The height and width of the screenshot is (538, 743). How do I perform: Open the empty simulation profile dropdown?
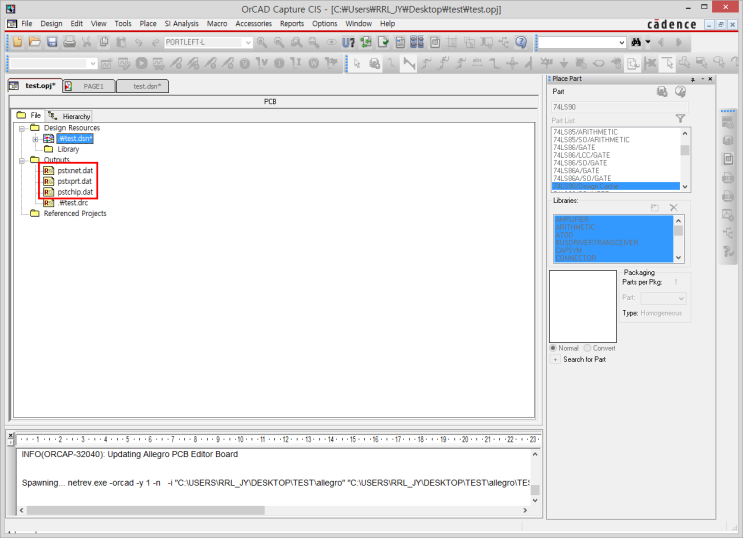93,63
